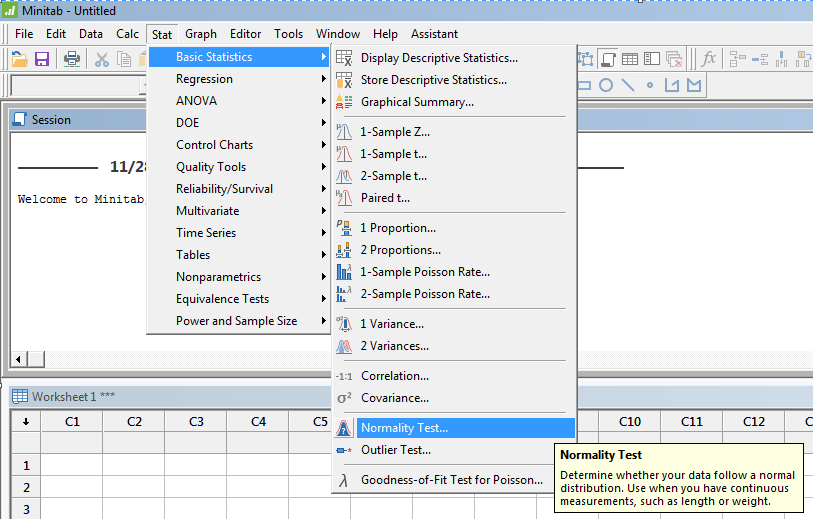Click the Correlation 1:1 icon

coord(344,376)
